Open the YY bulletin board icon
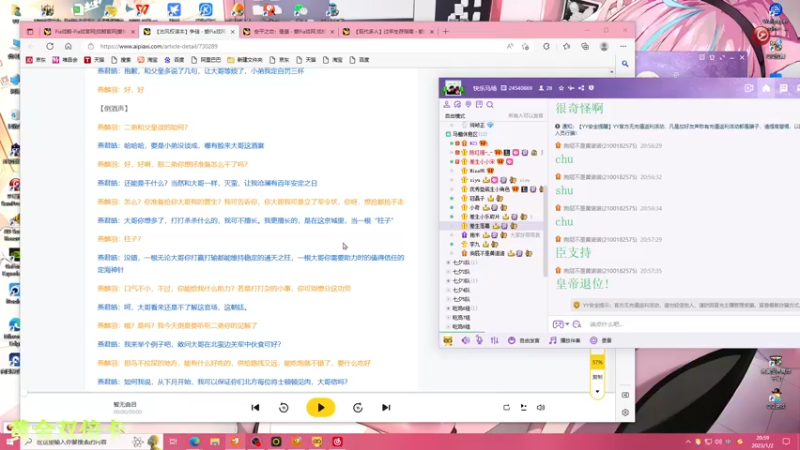800x450 pixels. [x=479, y=105]
